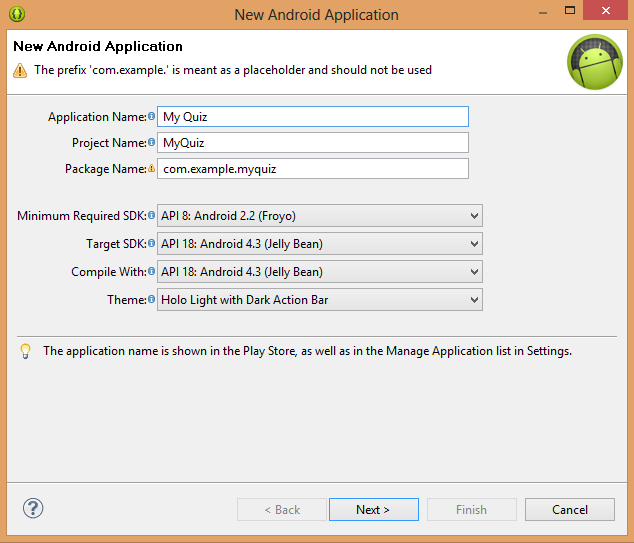Maximize the dialog window
Viewport: 634px width, 543px height.
pos(570,11)
